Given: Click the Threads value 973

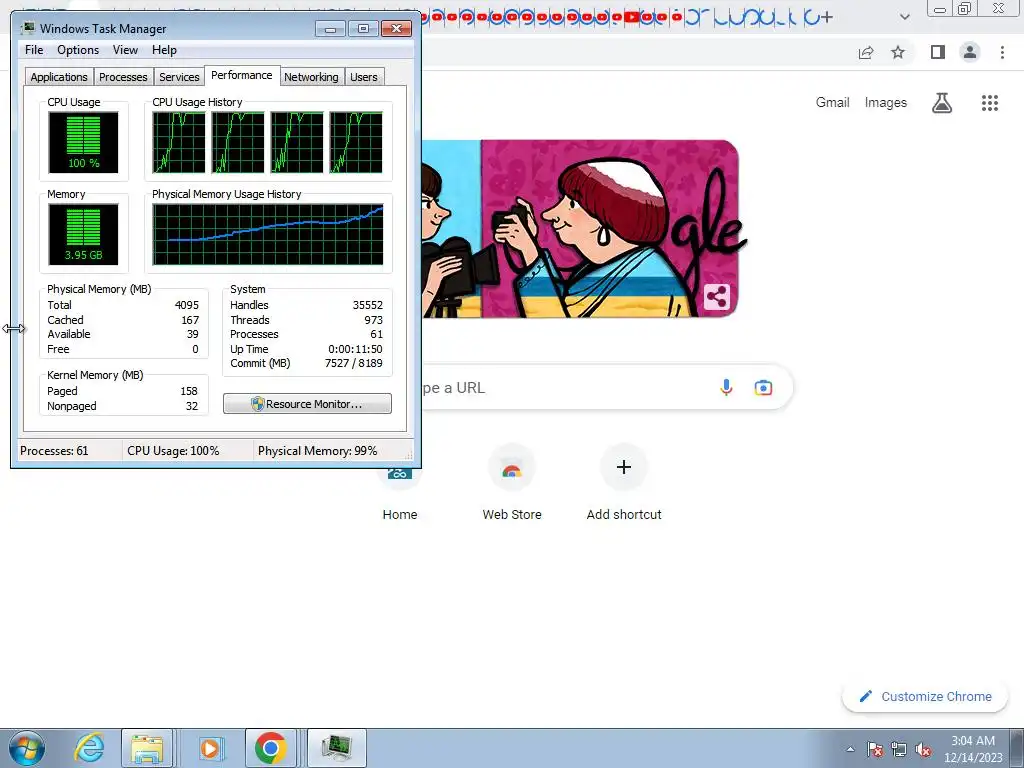Looking at the screenshot, I should point(374,320).
